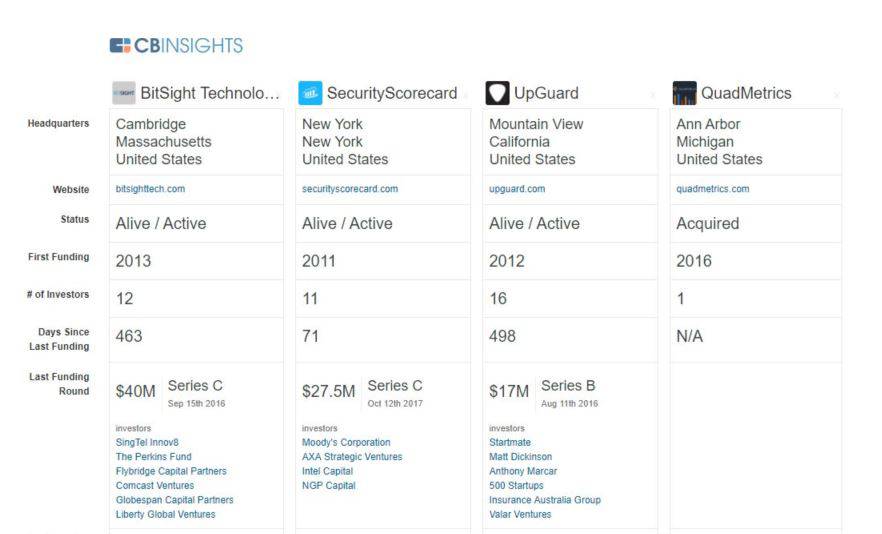View the Startmate investor profile
The height and width of the screenshot is (534, 882).
pyautogui.click(x=510, y=442)
